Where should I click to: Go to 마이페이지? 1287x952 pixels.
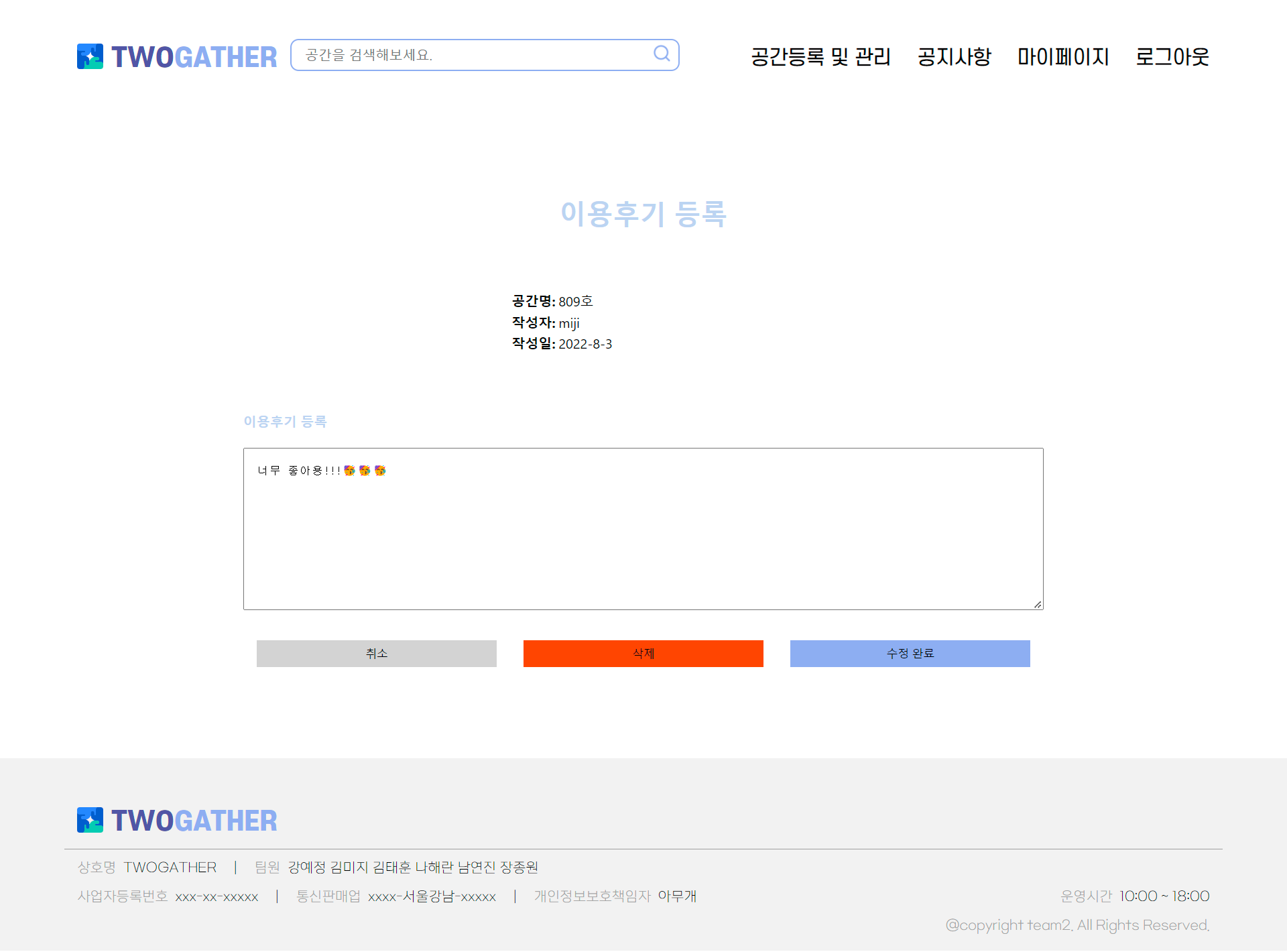1063,57
